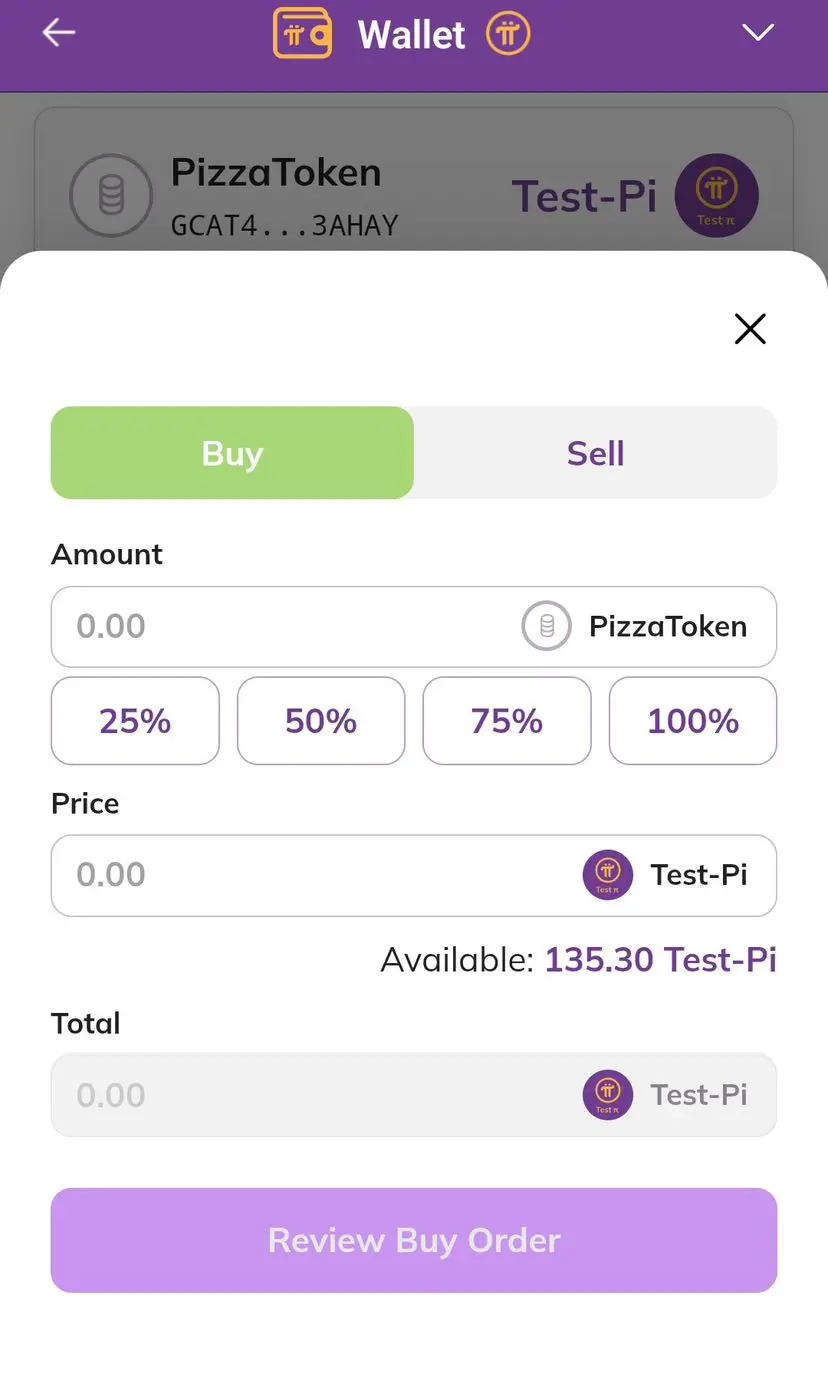Click the orange wallet icon in the header
The width and height of the screenshot is (828, 1381).
tap(302, 33)
